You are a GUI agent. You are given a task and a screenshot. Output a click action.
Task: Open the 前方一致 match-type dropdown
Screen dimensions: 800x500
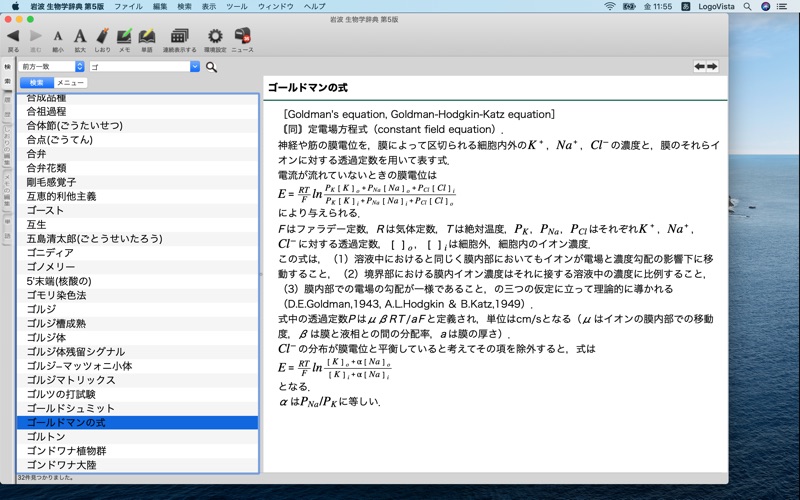[51, 66]
